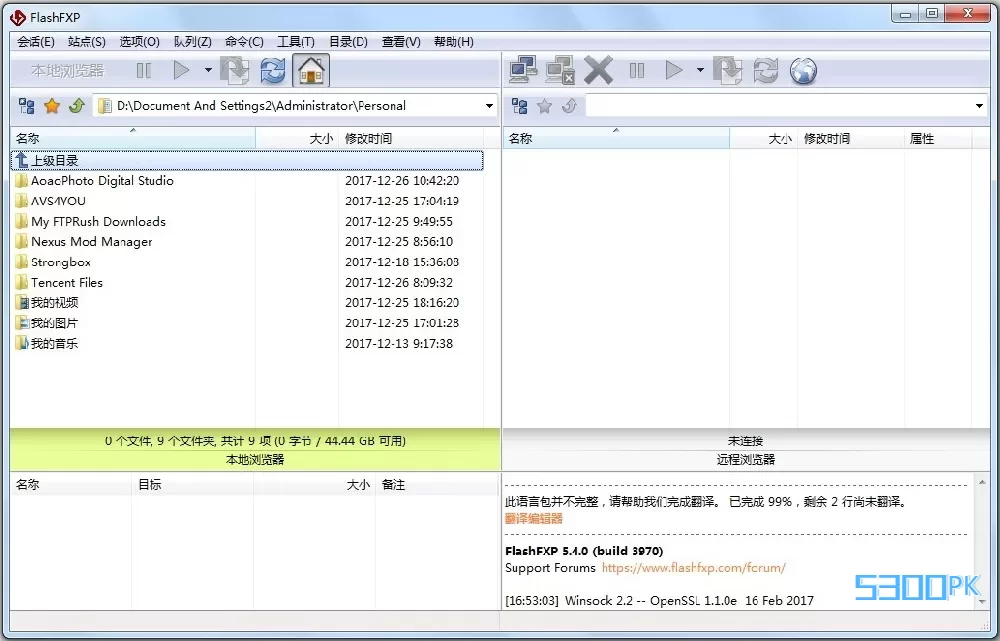1000x641 pixels.
Task: Click the remote connect computers icon
Action: coord(523,70)
